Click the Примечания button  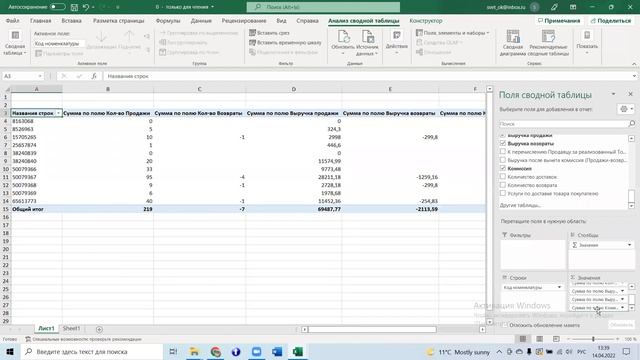point(559,20)
